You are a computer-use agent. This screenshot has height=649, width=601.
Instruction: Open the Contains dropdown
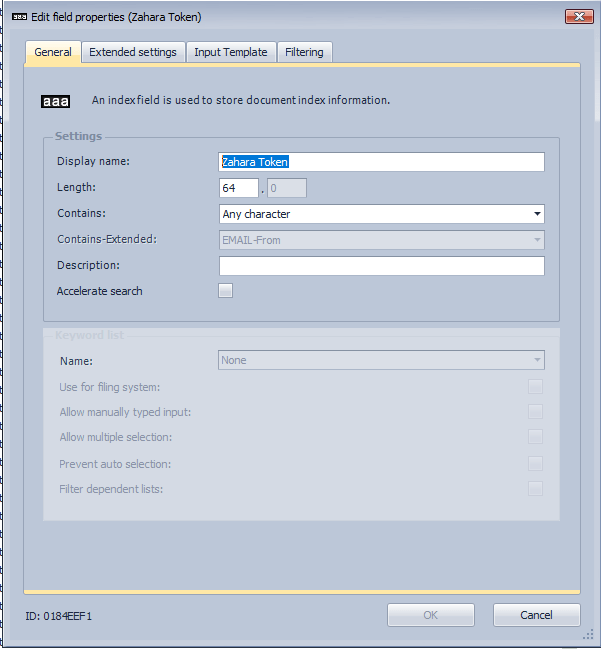point(381,214)
